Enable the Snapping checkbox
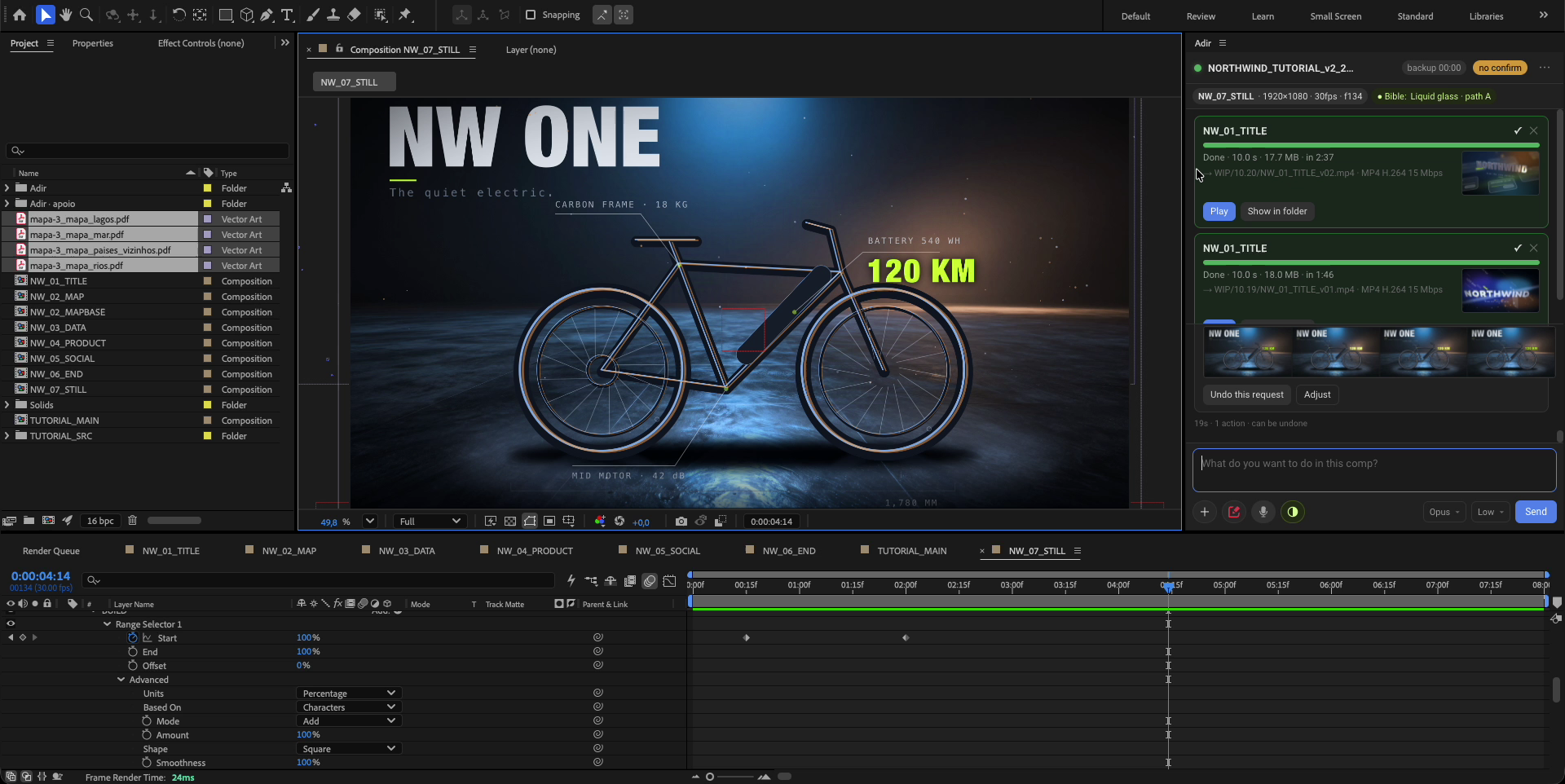This screenshot has height=784, width=1565. click(x=531, y=15)
